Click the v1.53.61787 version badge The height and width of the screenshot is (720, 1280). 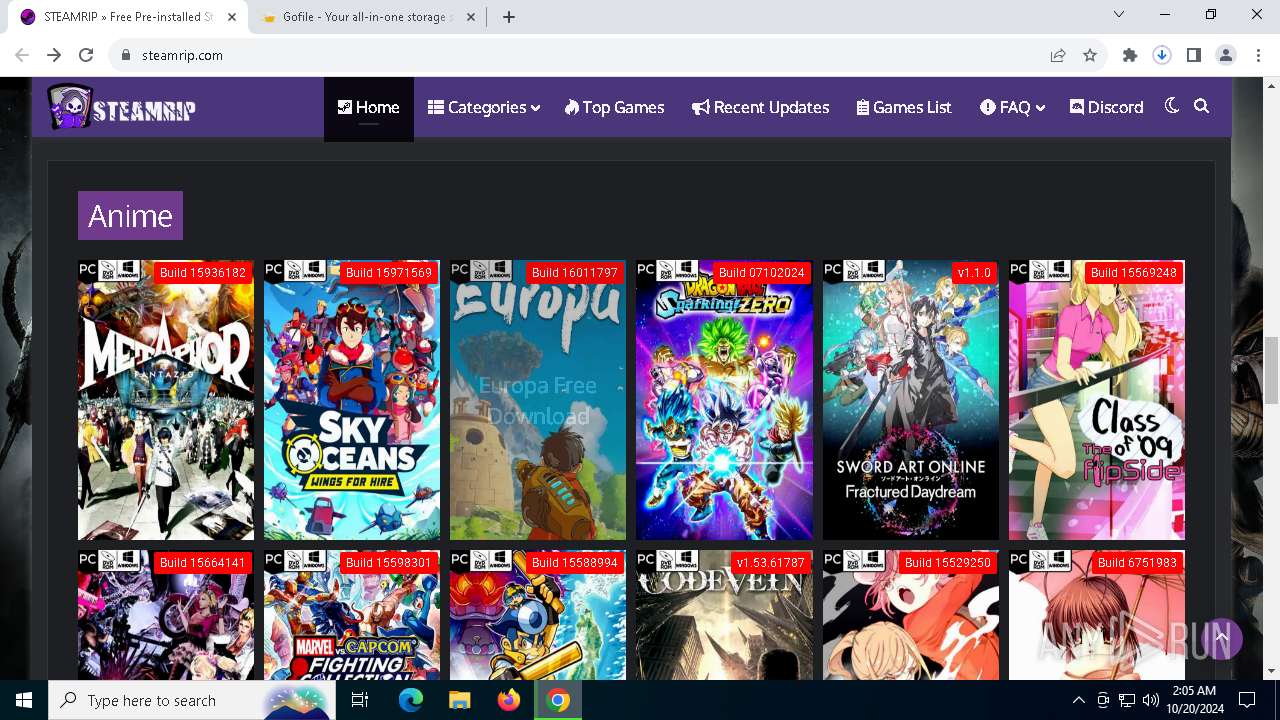(x=770, y=563)
